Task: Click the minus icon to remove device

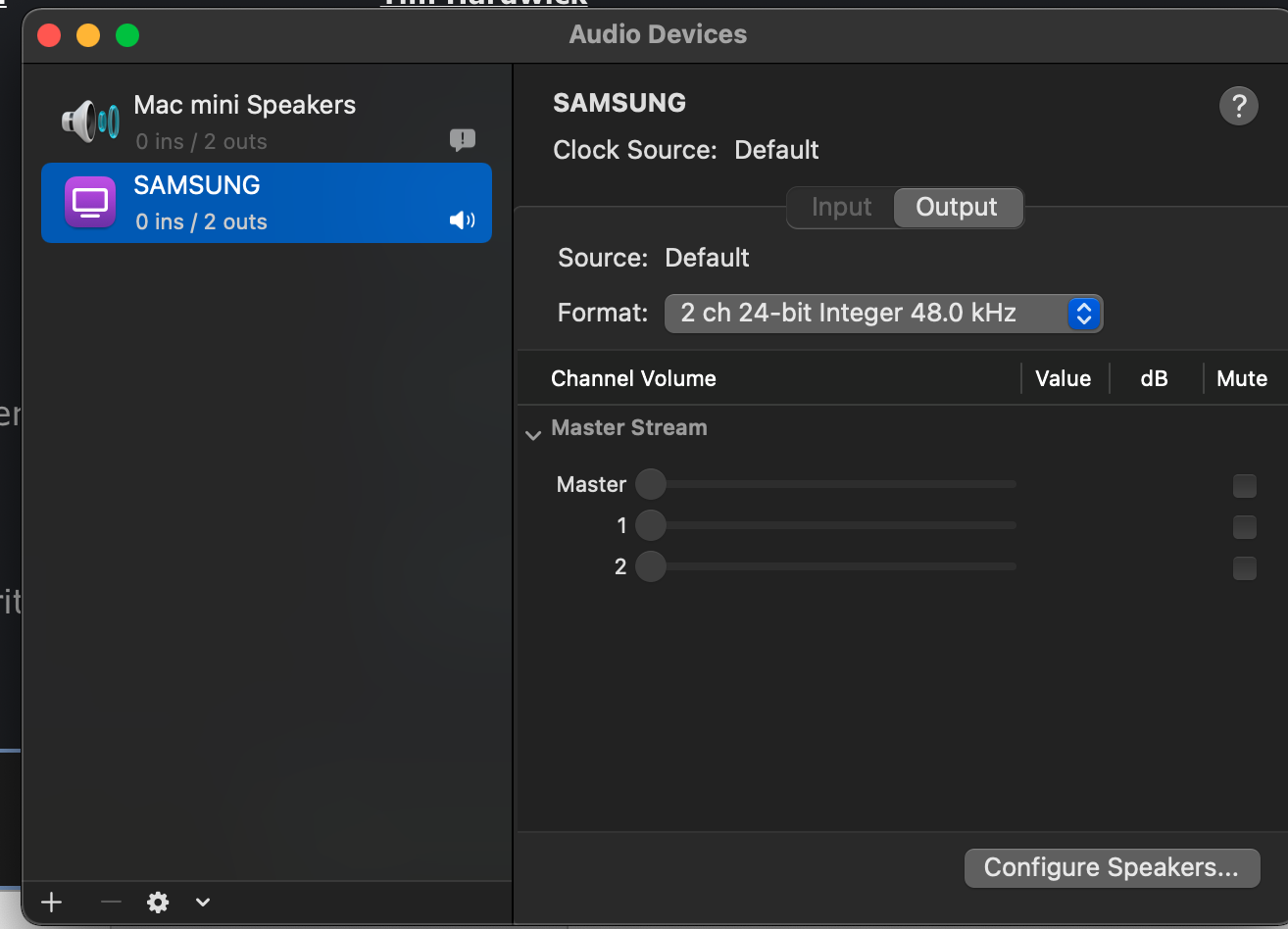Action: click(111, 903)
